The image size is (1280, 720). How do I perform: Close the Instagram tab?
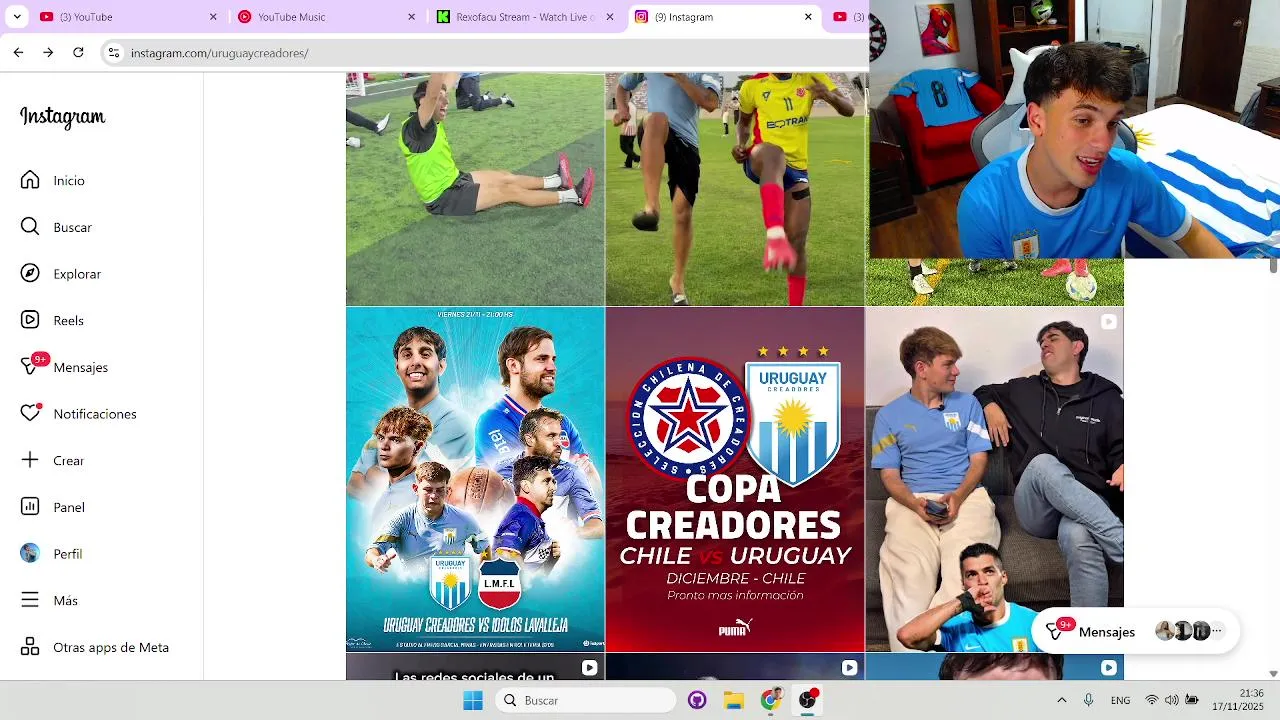[808, 17]
